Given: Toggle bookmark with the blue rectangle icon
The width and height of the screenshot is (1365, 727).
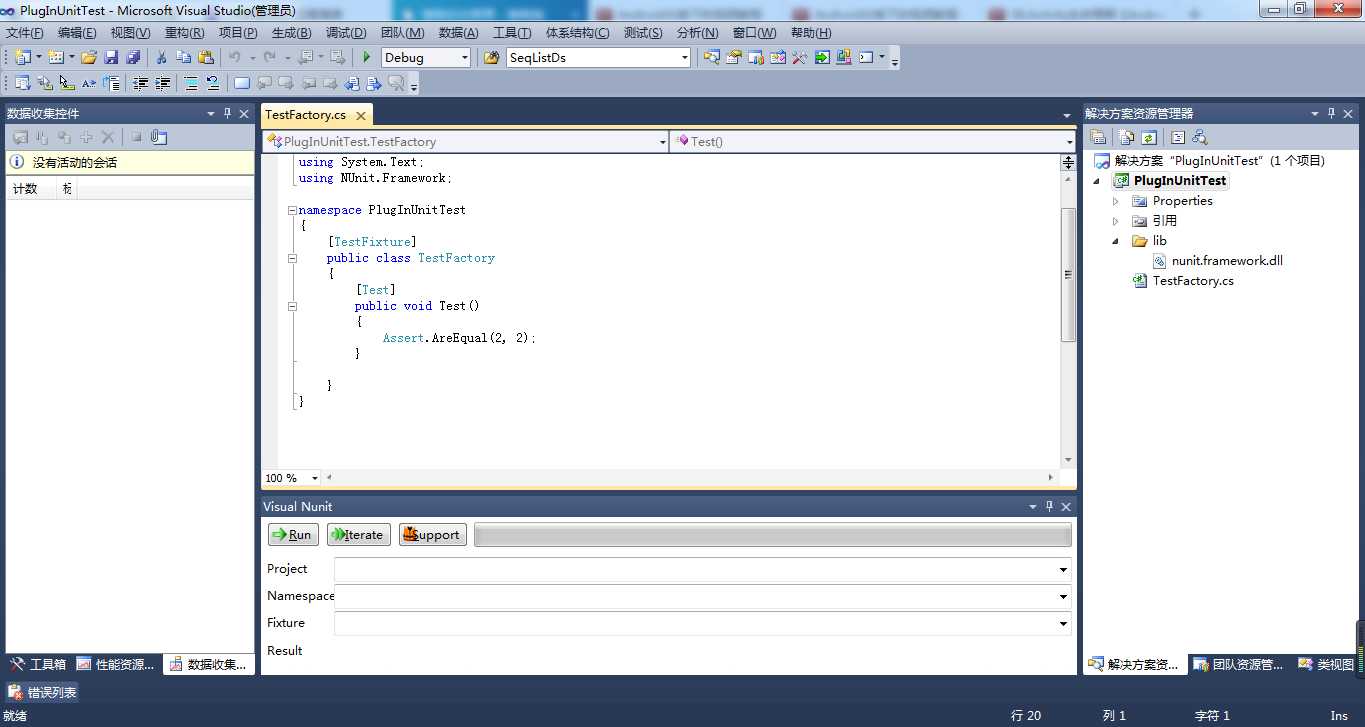Looking at the screenshot, I should 241,83.
